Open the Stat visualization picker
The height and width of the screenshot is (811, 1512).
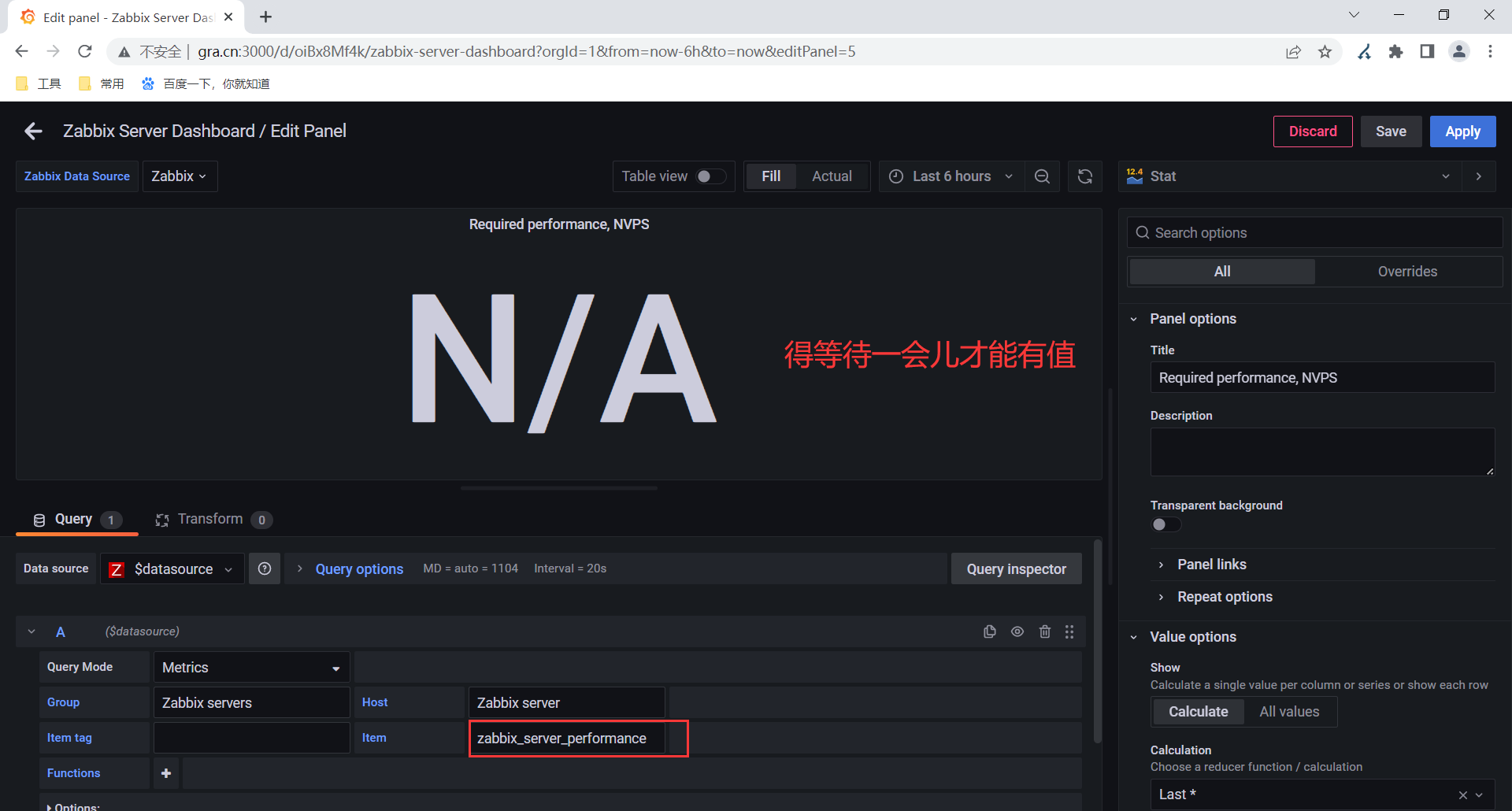(x=1289, y=176)
